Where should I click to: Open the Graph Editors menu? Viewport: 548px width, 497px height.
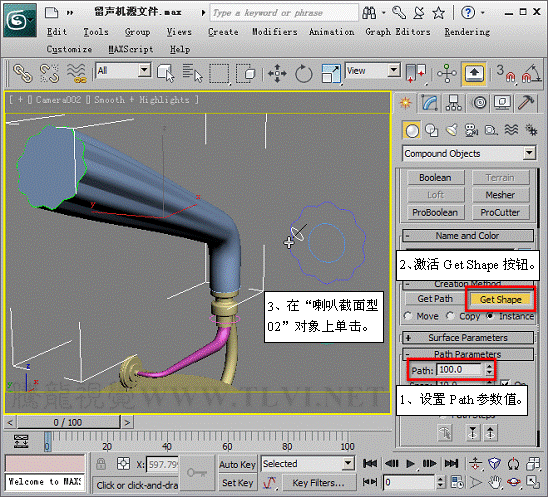pos(398,32)
